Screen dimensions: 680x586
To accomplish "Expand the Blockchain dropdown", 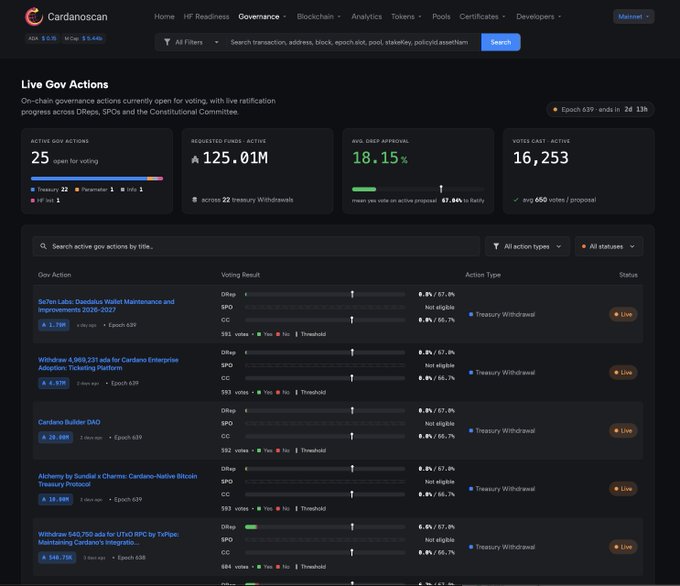I will (318, 16).
